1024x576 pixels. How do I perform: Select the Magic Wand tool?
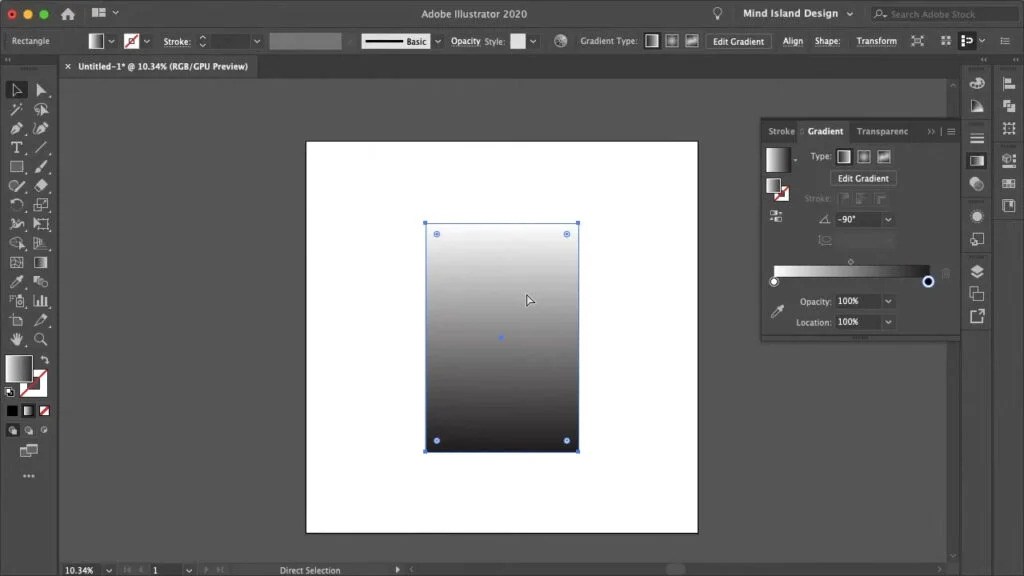[x=17, y=110]
